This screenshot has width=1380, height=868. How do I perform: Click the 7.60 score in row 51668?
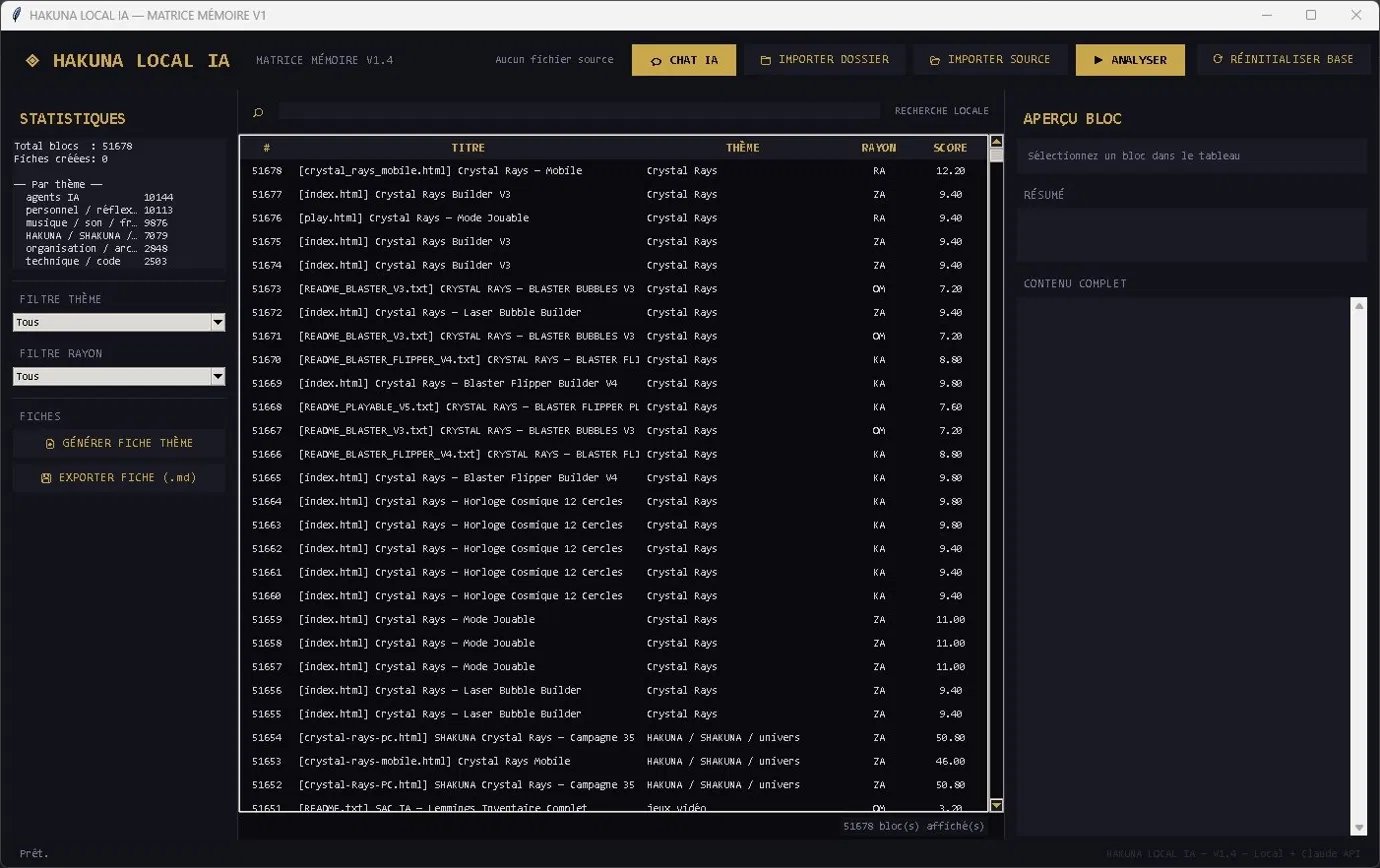coord(950,407)
